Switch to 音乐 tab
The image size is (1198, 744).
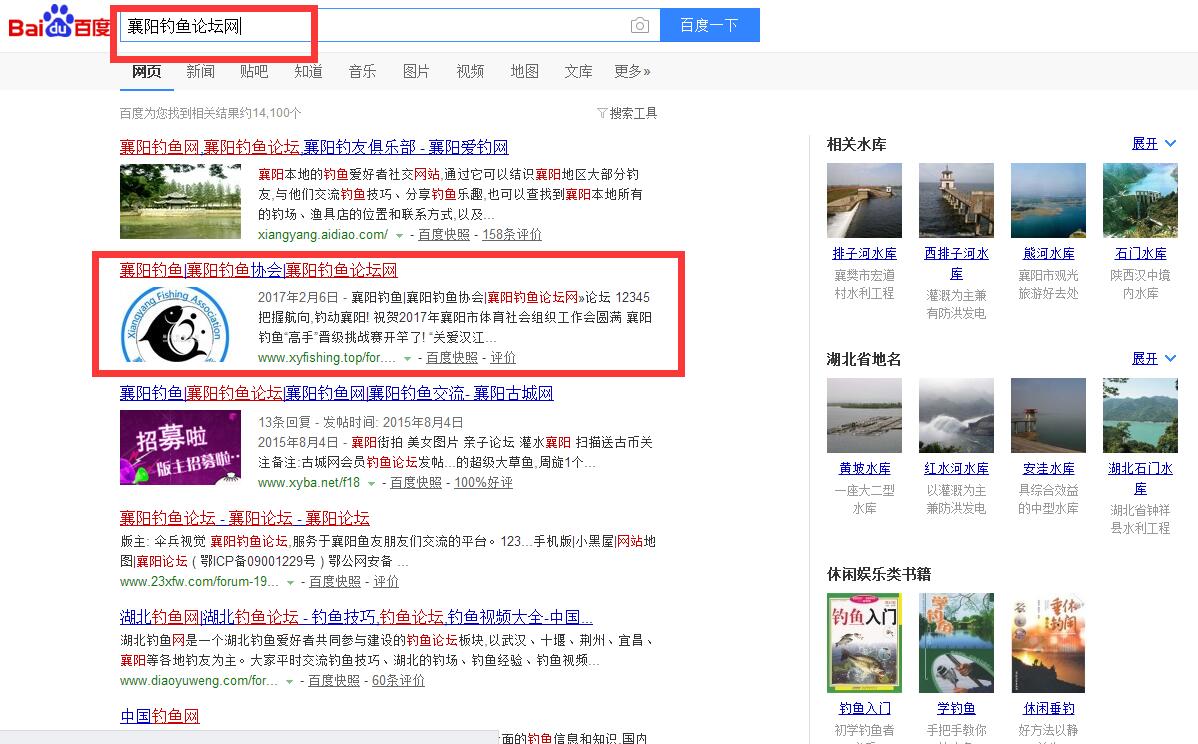click(x=362, y=71)
